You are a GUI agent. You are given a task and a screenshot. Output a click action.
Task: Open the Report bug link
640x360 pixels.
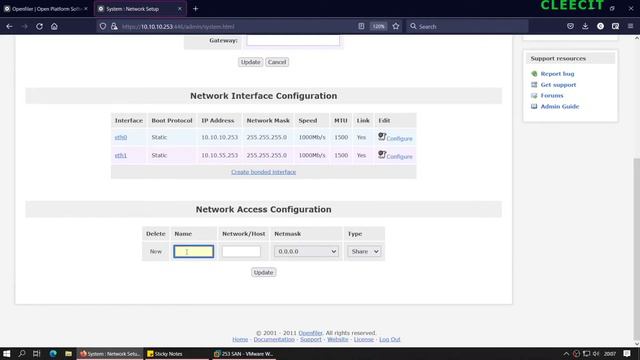[557, 74]
